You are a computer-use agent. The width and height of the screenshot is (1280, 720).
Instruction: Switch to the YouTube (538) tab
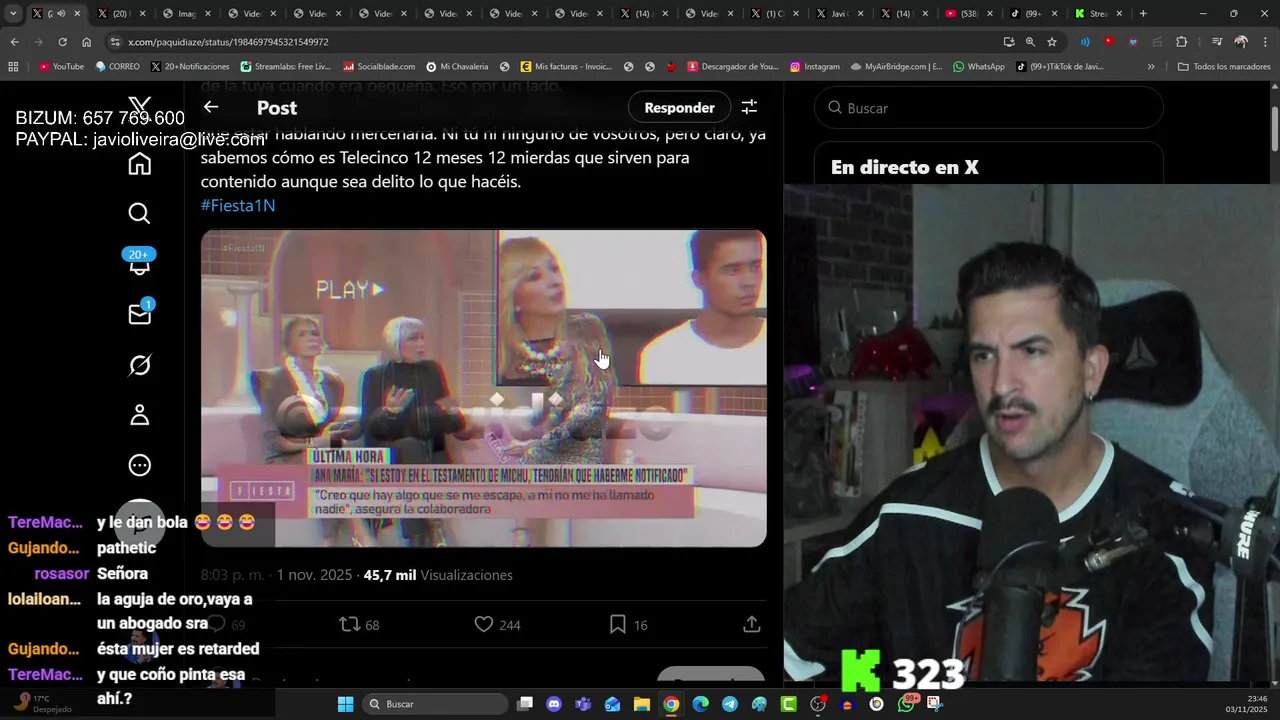[967, 14]
